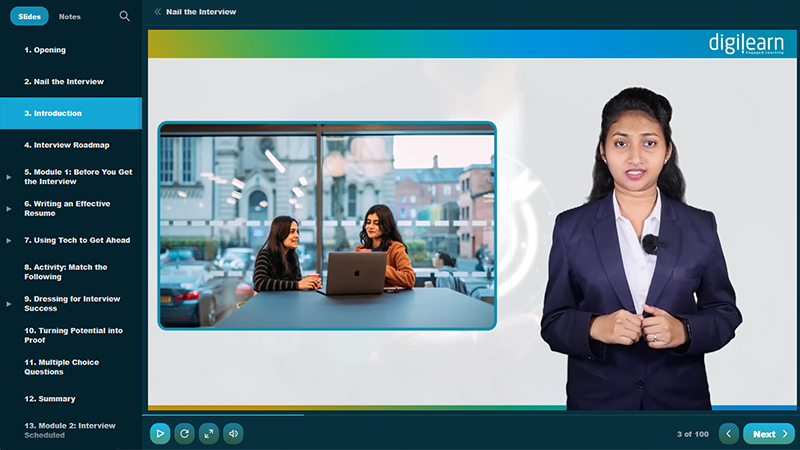
Task: Select the Slides tab
Action: pyautogui.click(x=30, y=16)
